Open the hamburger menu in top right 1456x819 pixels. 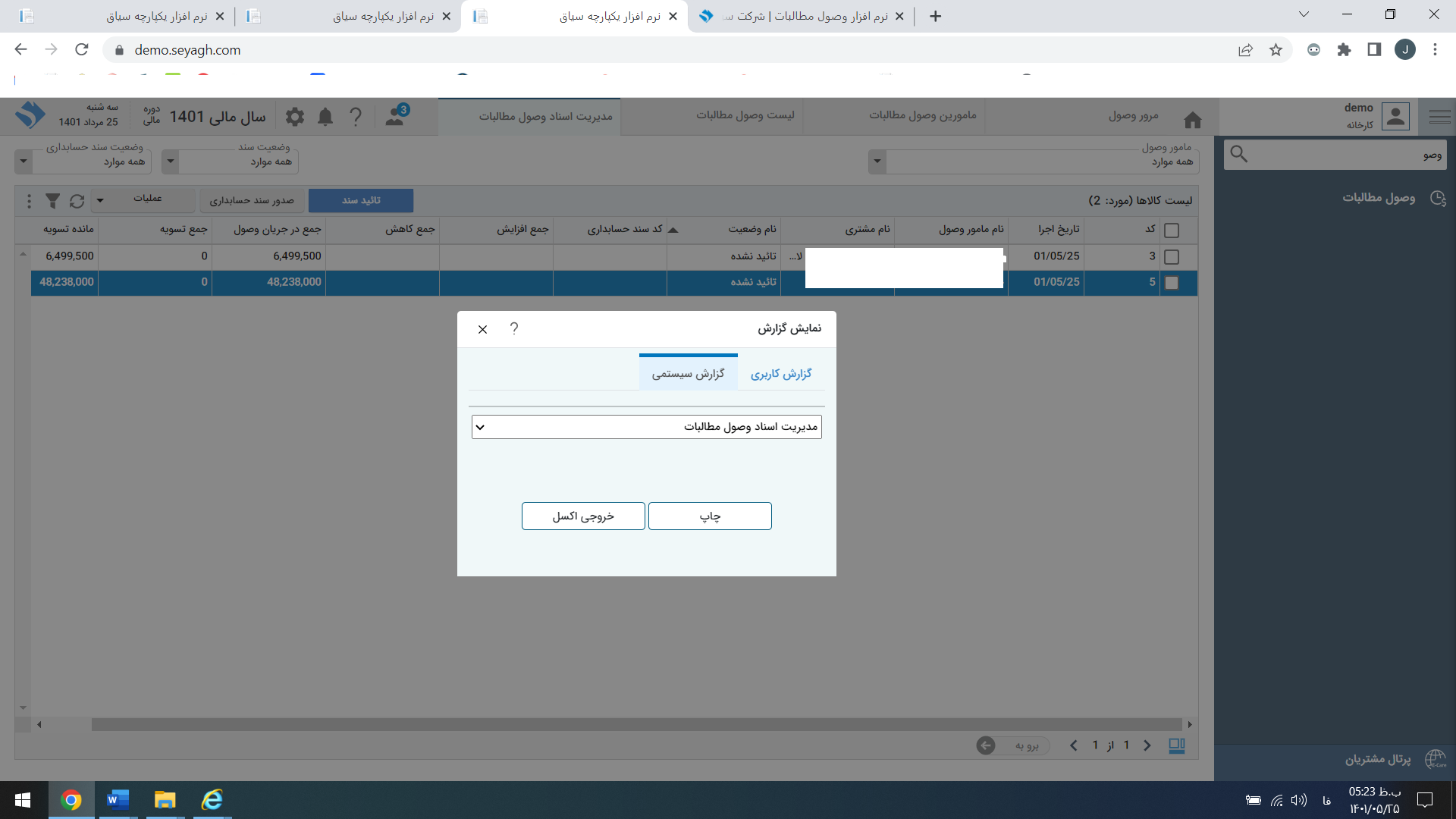1439,116
